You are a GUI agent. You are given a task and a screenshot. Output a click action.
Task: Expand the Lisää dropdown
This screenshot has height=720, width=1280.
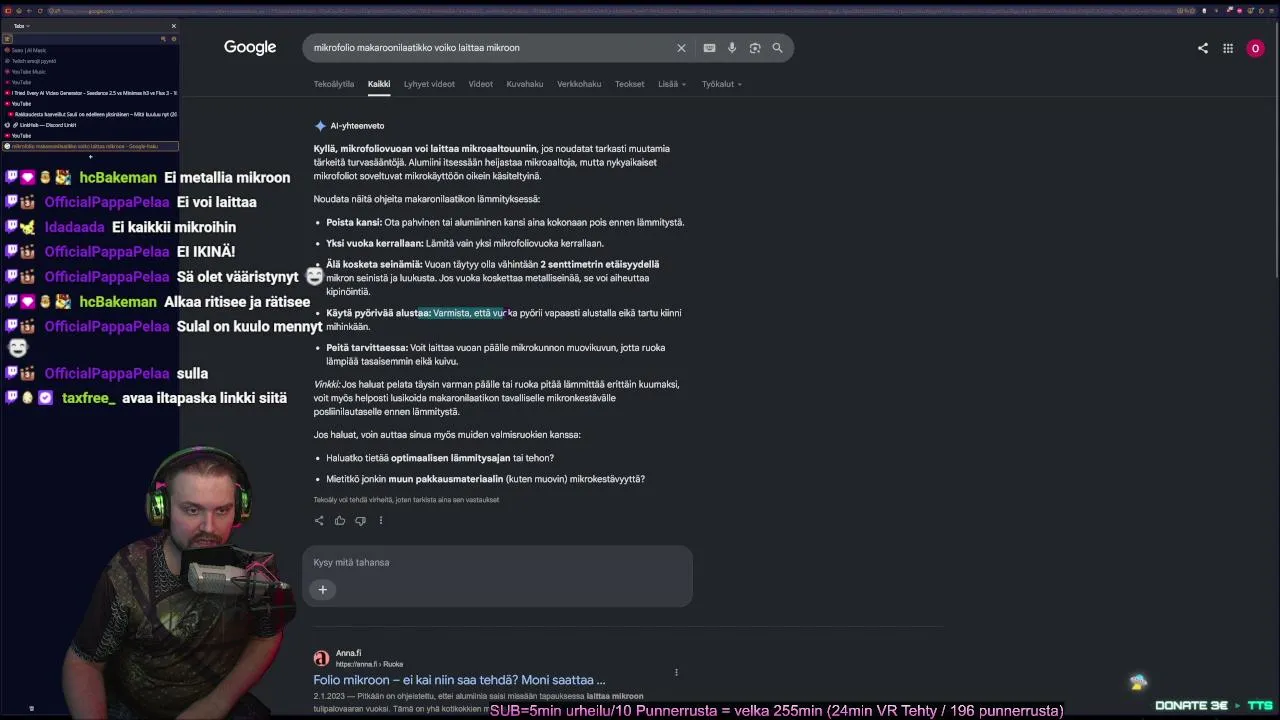(672, 84)
